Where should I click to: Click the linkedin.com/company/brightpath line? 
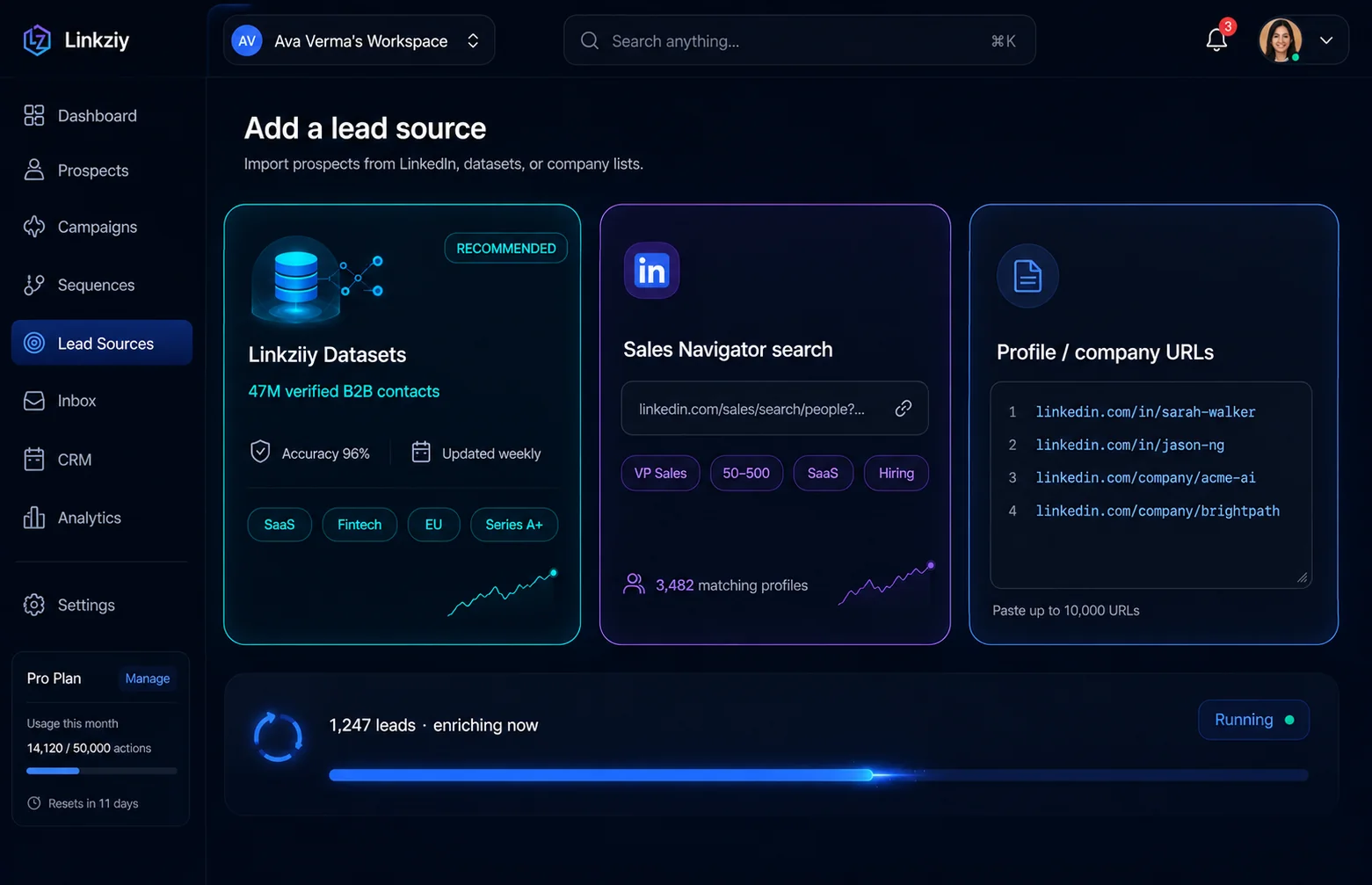click(1158, 511)
